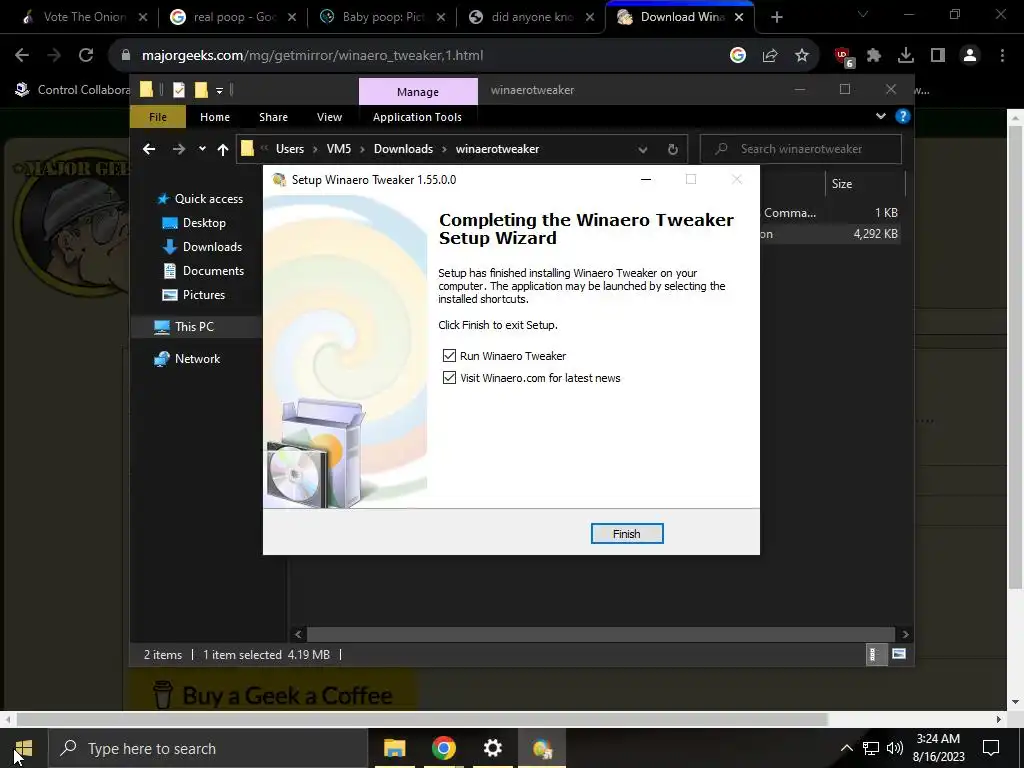Screen dimensions: 1024x768
Task: Click the Google icon in address bar
Action: pos(737,56)
